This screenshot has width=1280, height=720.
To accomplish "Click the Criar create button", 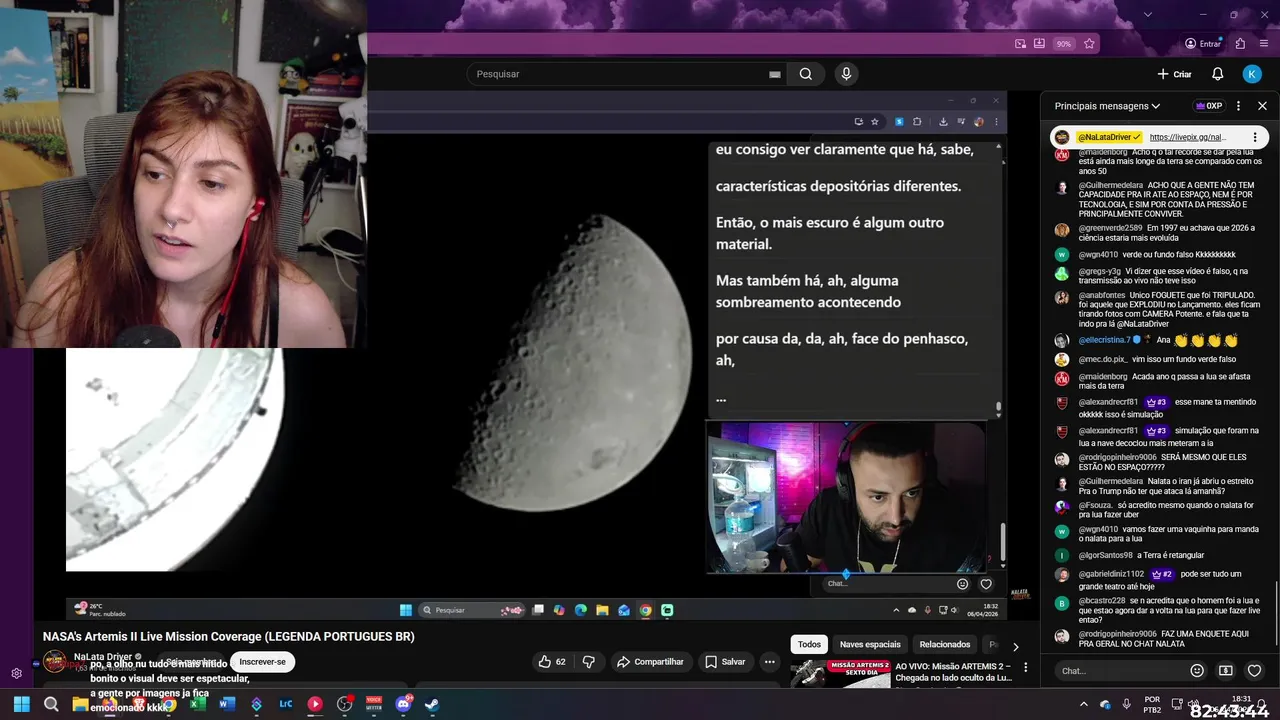I will coord(1174,74).
